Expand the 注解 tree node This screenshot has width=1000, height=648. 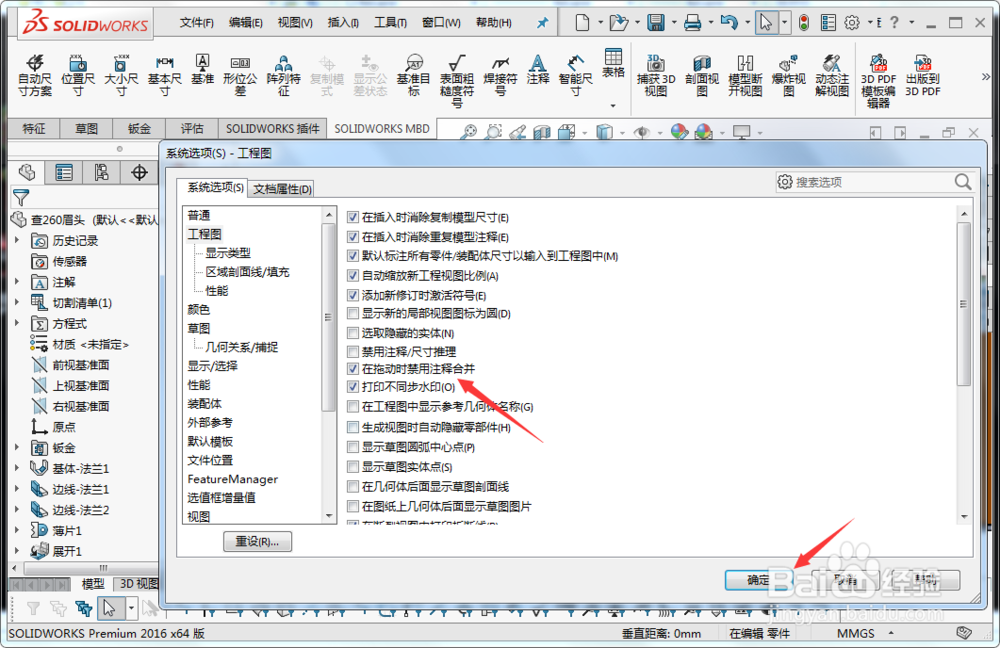(x=17, y=282)
